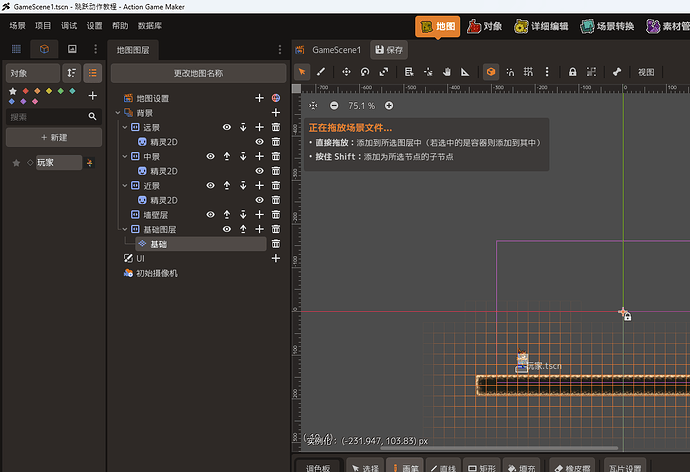Select the rotate tool in toolbar
The width and height of the screenshot is (690, 472).
click(x=365, y=72)
